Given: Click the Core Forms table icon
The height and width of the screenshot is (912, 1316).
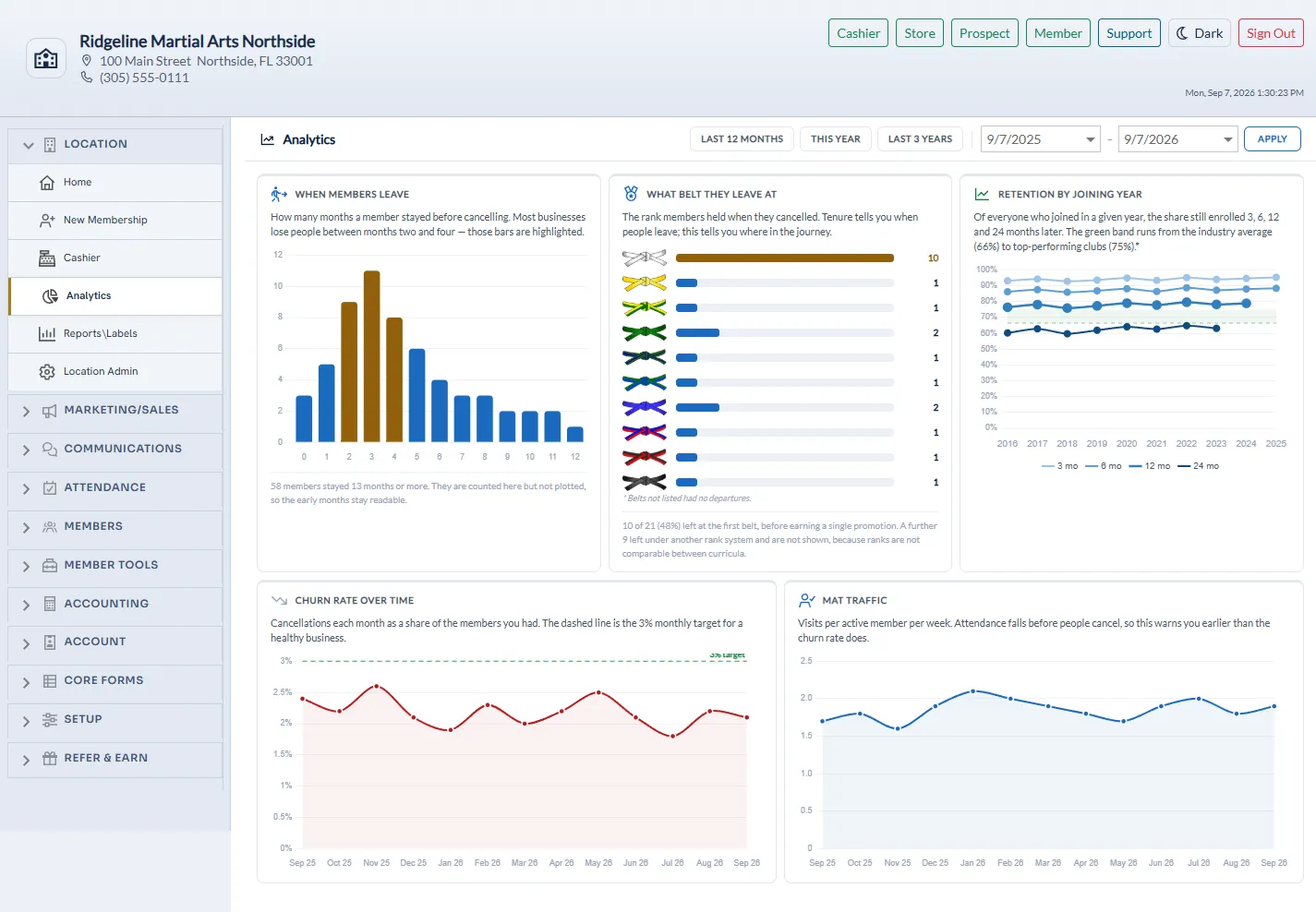Looking at the screenshot, I should tap(50, 681).
